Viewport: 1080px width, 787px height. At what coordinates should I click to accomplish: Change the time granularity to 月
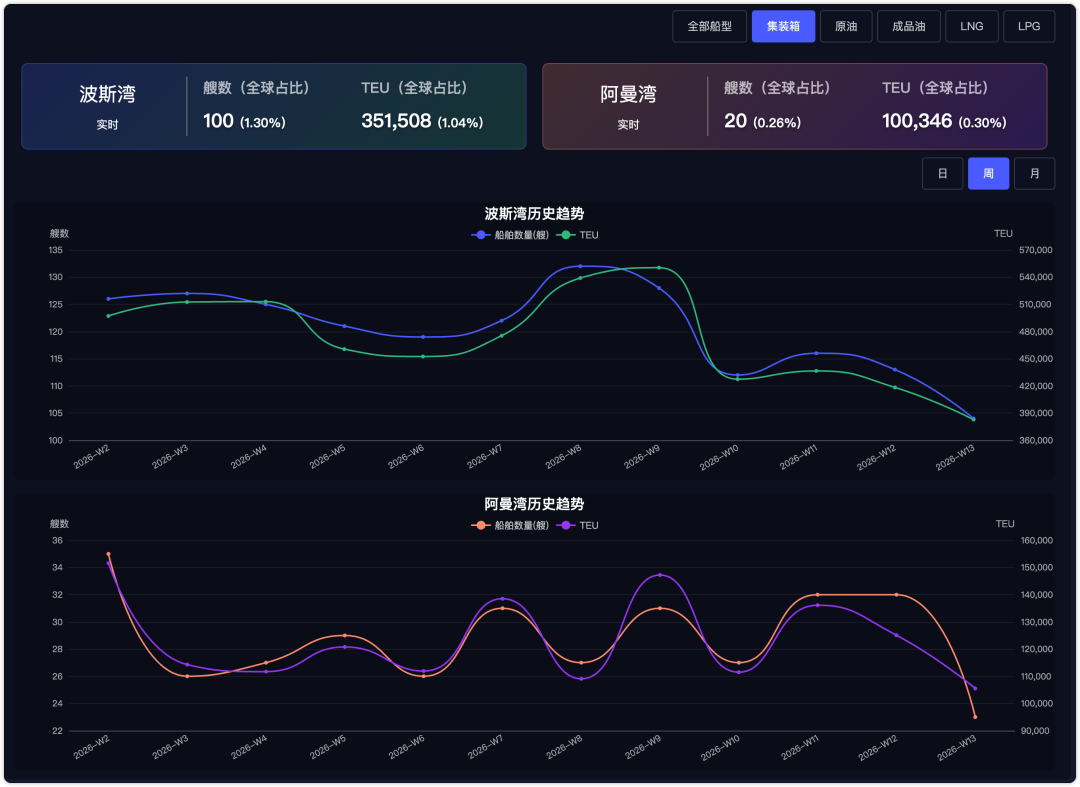point(1034,174)
